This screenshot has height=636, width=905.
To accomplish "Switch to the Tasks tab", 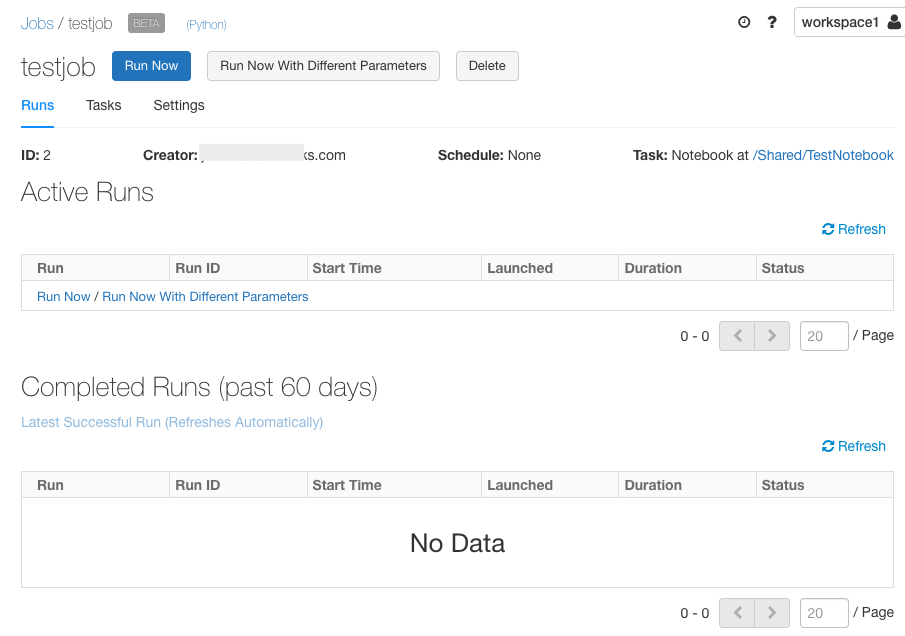I will coord(104,105).
